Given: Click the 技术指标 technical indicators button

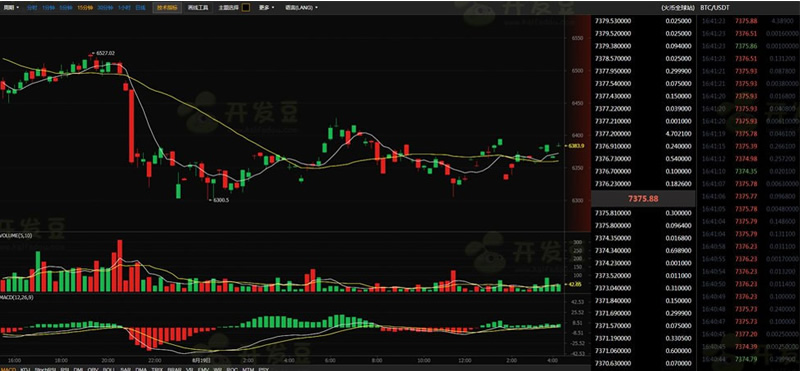Looking at the screenshot, I should 167,8.
